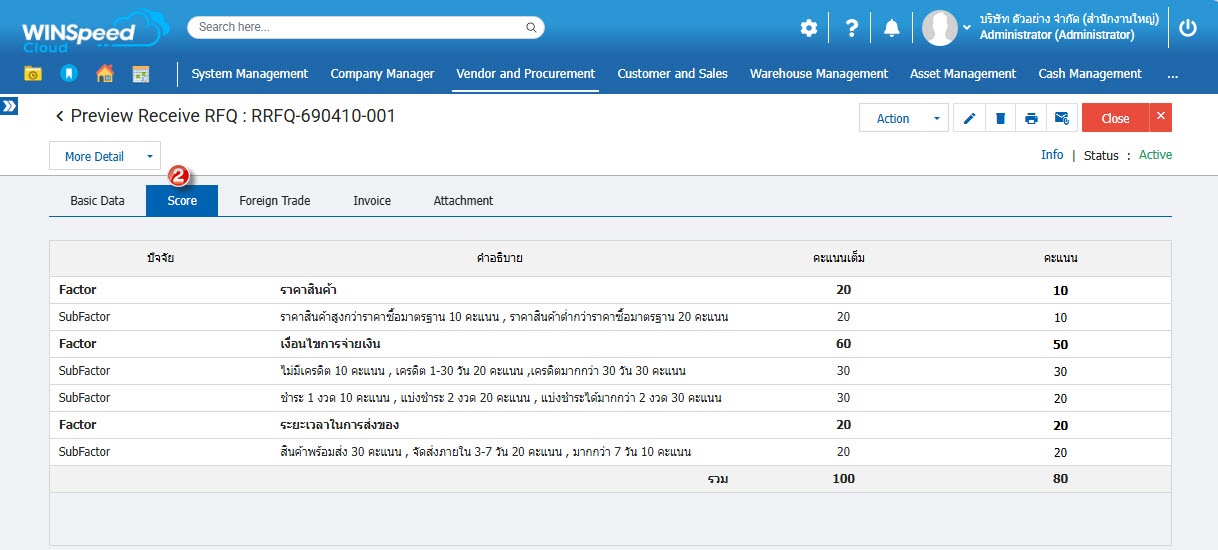Switch to the Foreign Trade tab
This screenshot has width=1218, height=550.
click(x=274, y=201)
